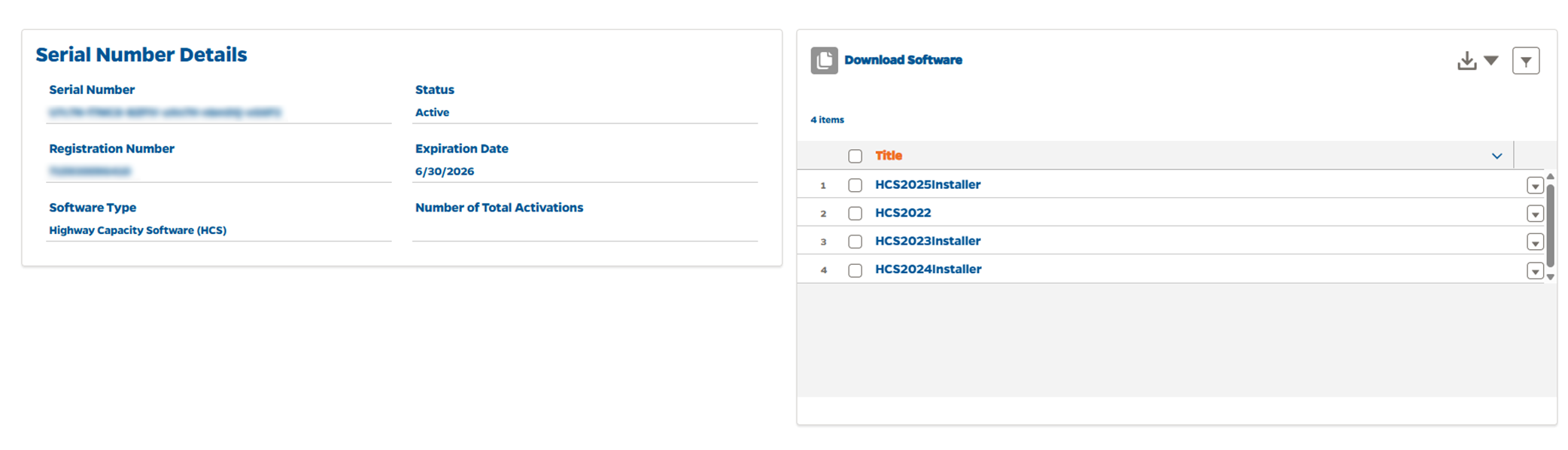This screenshot has height=450, width=1568.
Task: Tick the HCS2023Installer row checkbox
Action: (855, 242)
